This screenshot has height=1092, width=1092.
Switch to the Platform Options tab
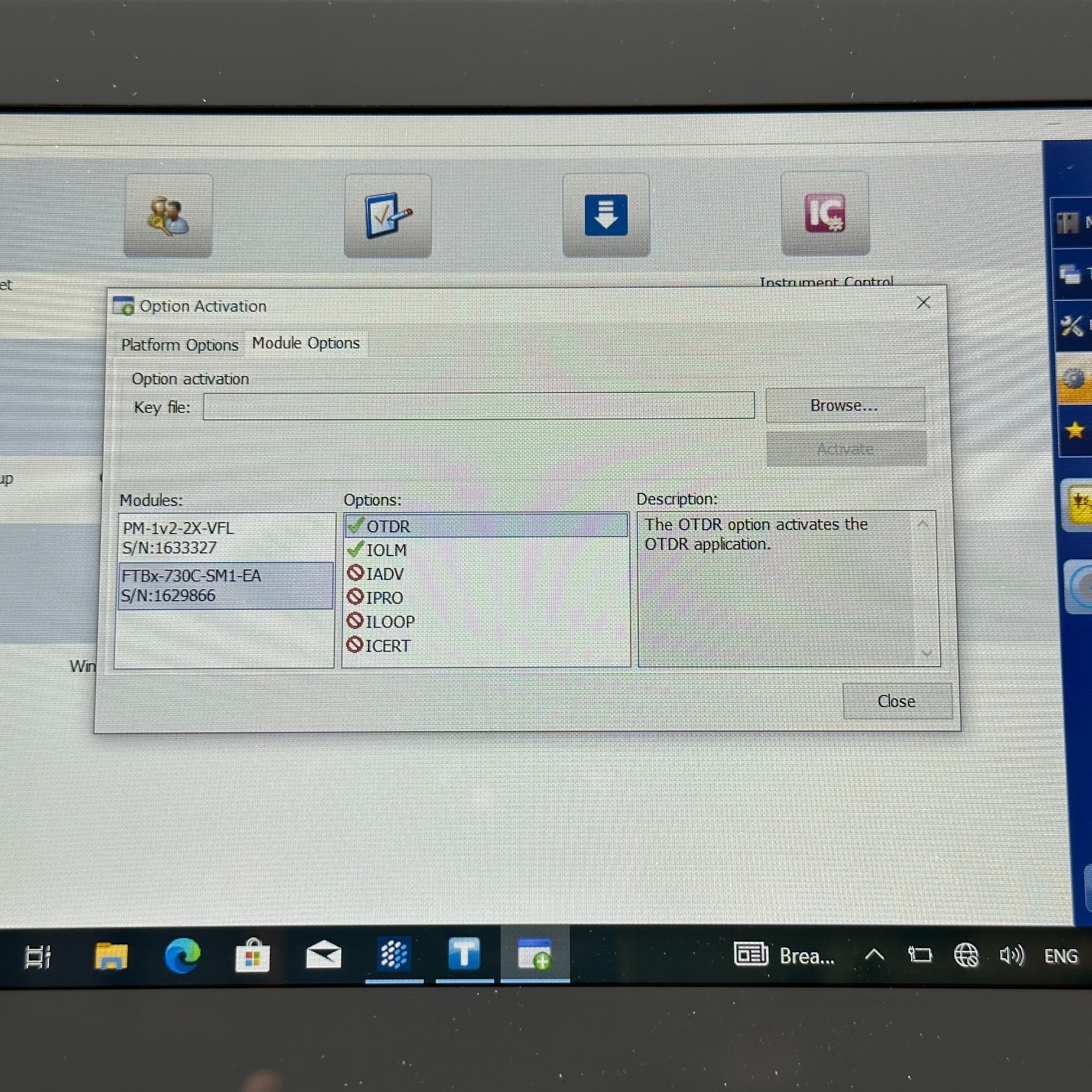tap(180, 345)
